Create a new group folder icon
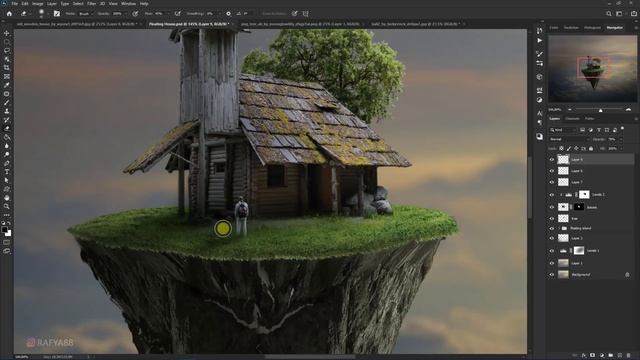Image resolution: width=640 pixels, height=360 pixels. click(611, 356)
